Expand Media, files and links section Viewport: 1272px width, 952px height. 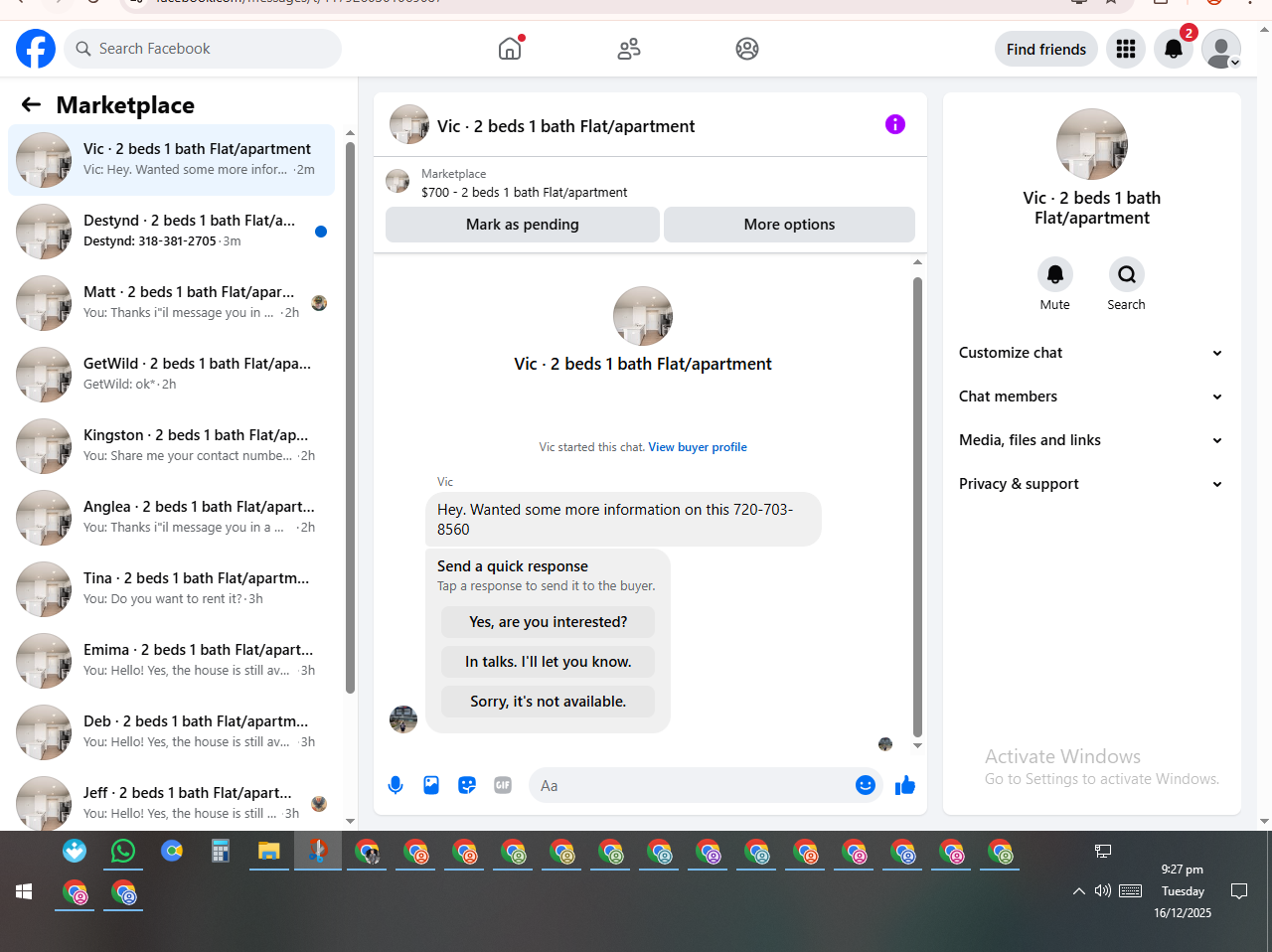click(1091, 440)
